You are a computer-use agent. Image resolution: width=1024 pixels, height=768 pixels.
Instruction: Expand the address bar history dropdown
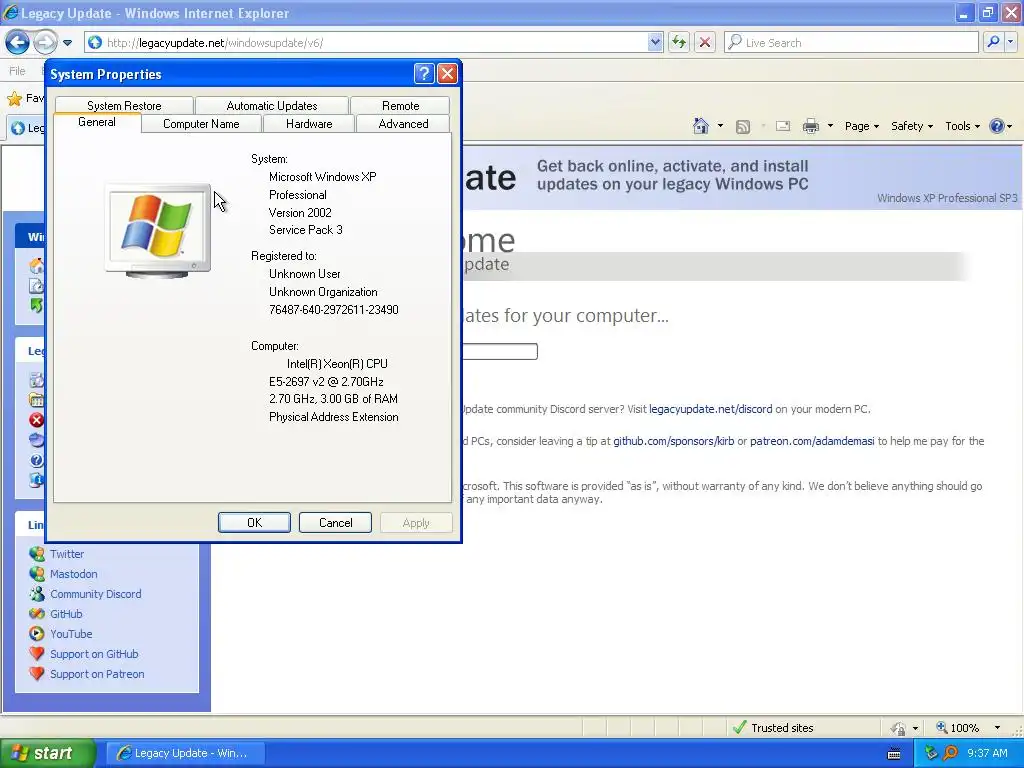(655, 42)
